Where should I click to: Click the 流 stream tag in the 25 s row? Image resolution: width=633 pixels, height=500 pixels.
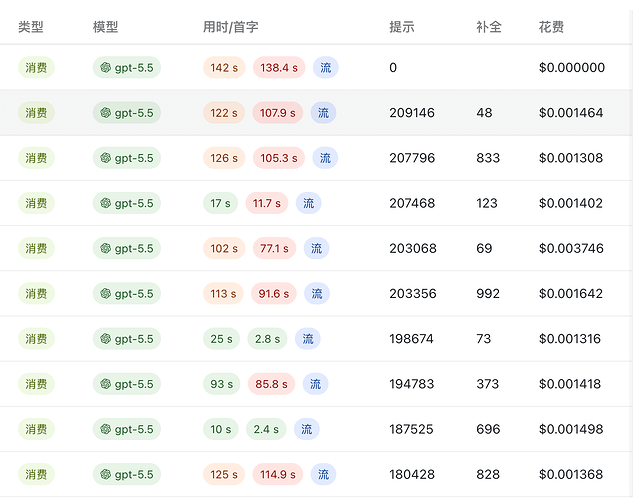[308, 339]
